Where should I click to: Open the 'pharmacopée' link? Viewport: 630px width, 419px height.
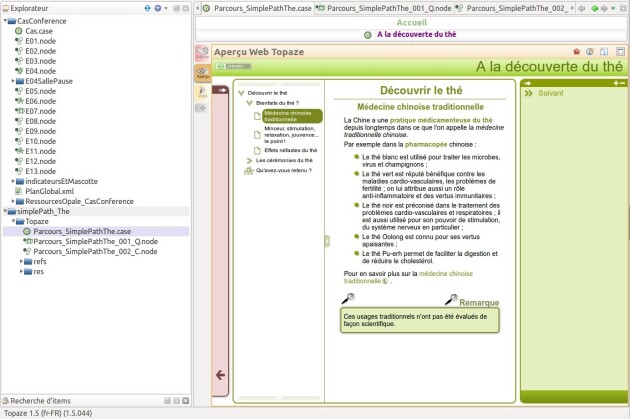[426, 144]
